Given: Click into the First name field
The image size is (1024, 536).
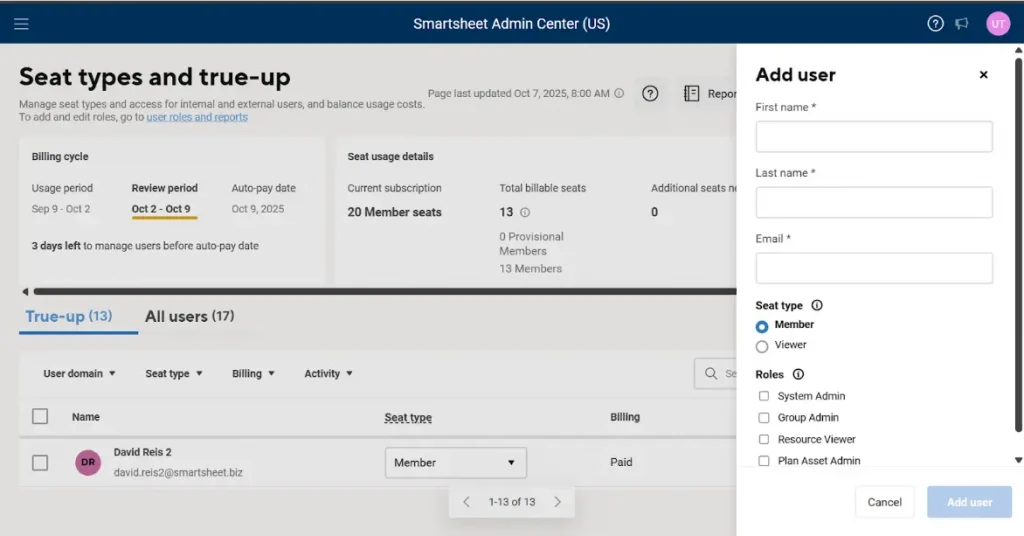Looking at the screenshot, I should coord(874,137).
